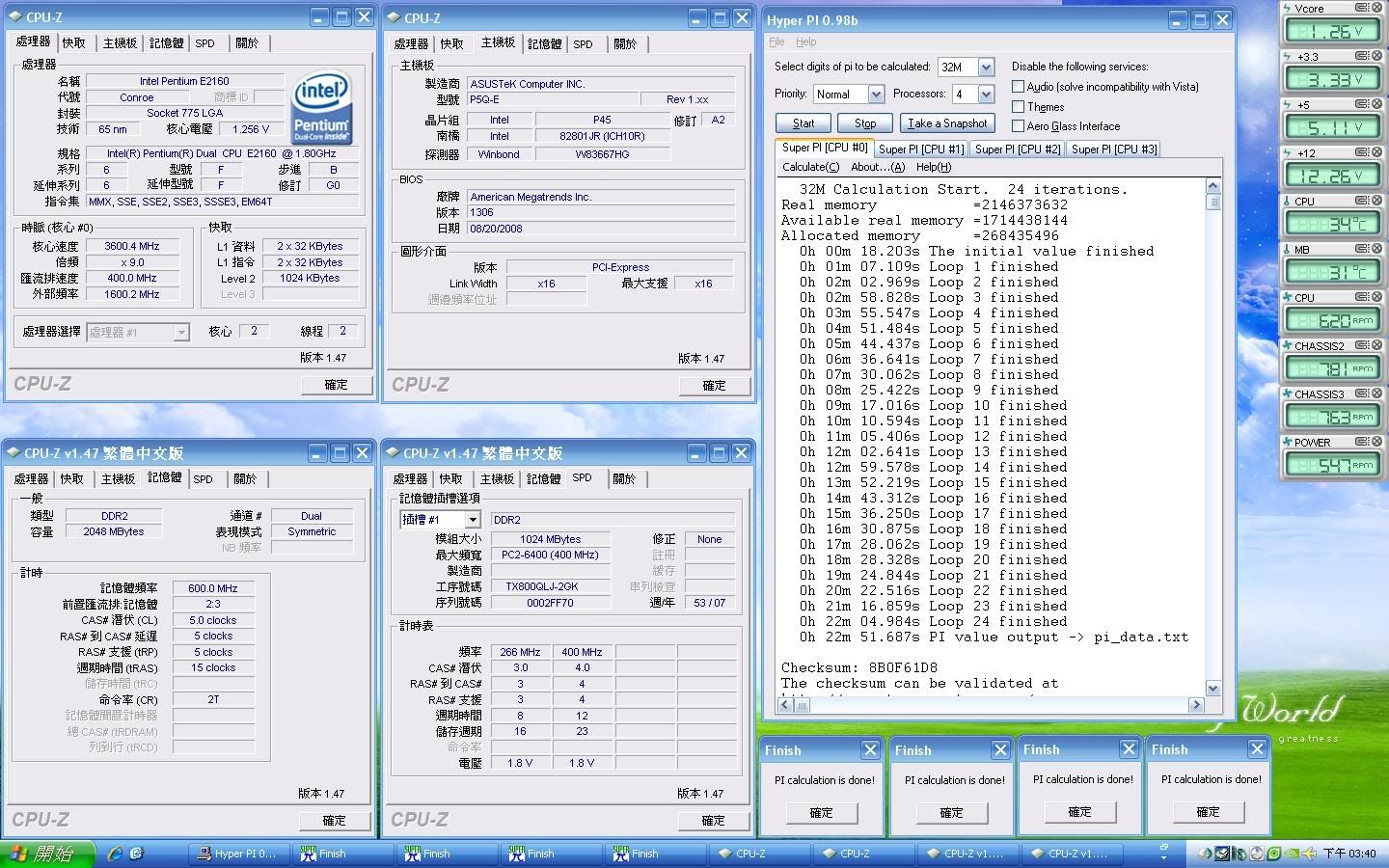Click the lightning bolt icon beside Vcore
Image resolution: width=1389 pixels, height=868 pixels.
tap(1287, 9)
